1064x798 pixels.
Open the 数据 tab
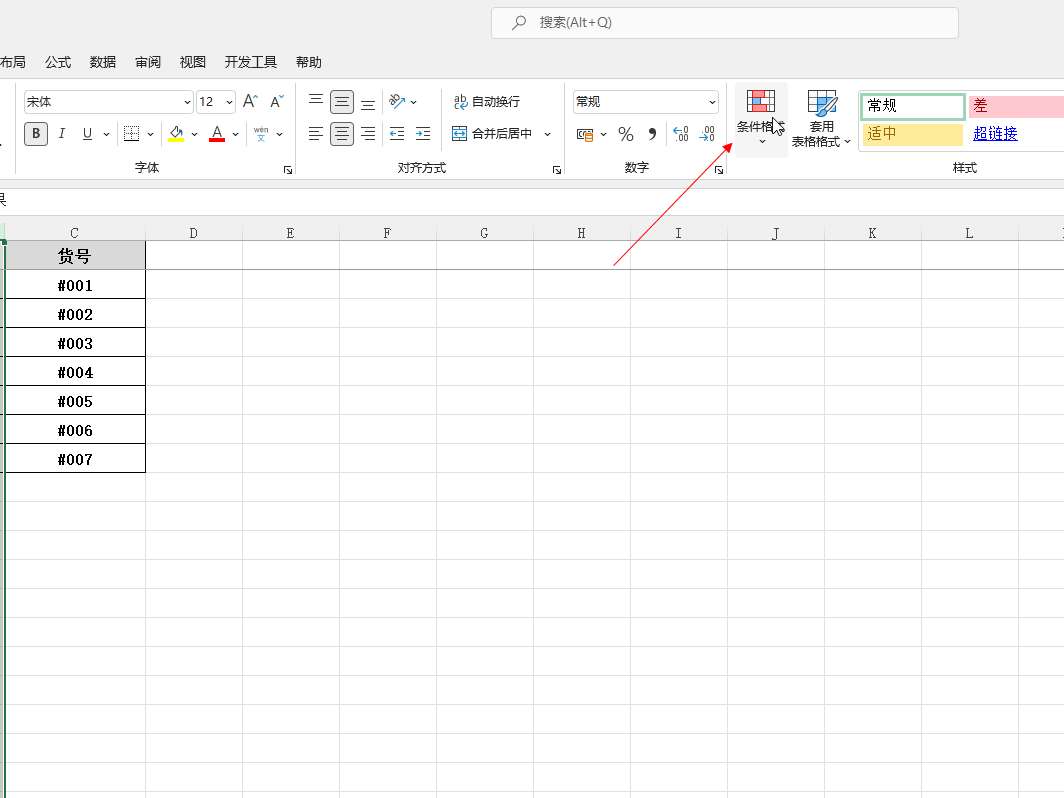coord(102,62)
